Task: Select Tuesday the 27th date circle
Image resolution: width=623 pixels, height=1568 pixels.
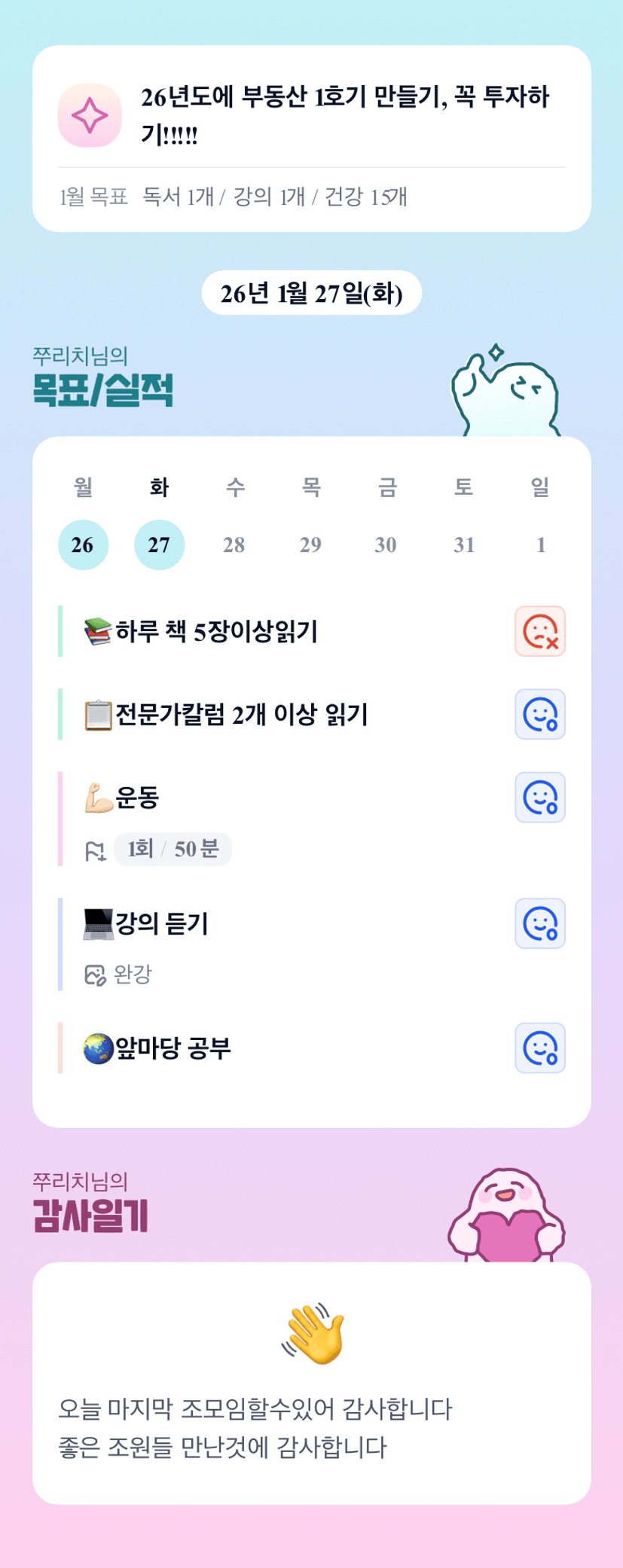Action: click(x=159, y=545)
